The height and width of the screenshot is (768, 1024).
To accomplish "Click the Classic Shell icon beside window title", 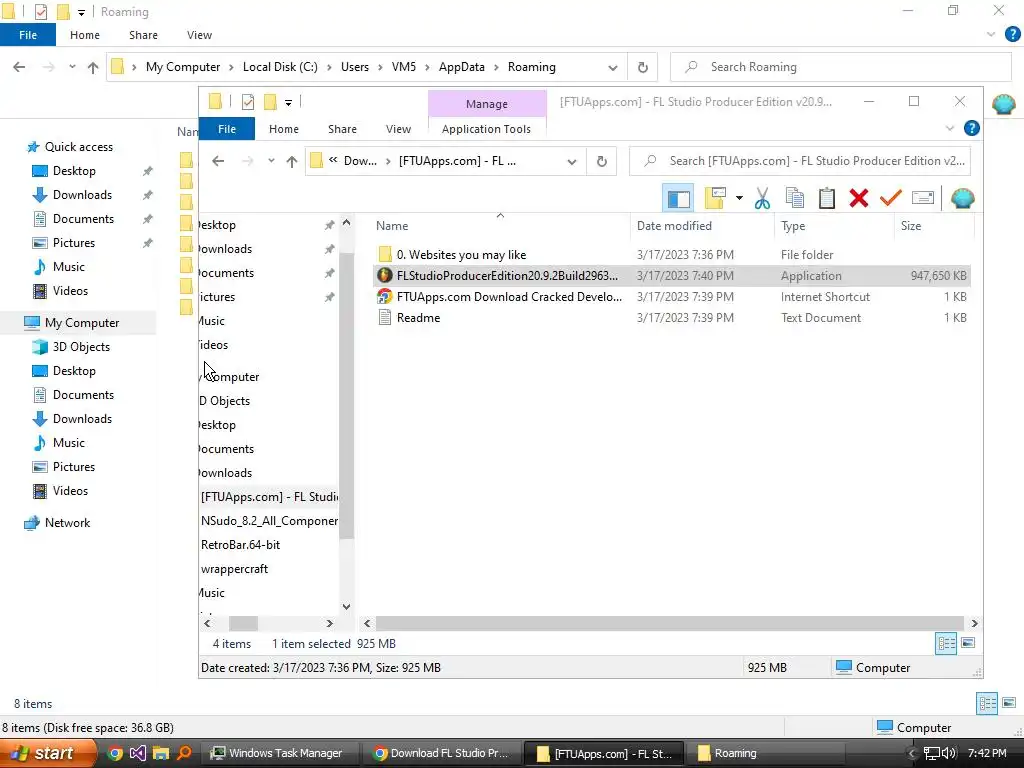I will click(x=1003, y=104).
